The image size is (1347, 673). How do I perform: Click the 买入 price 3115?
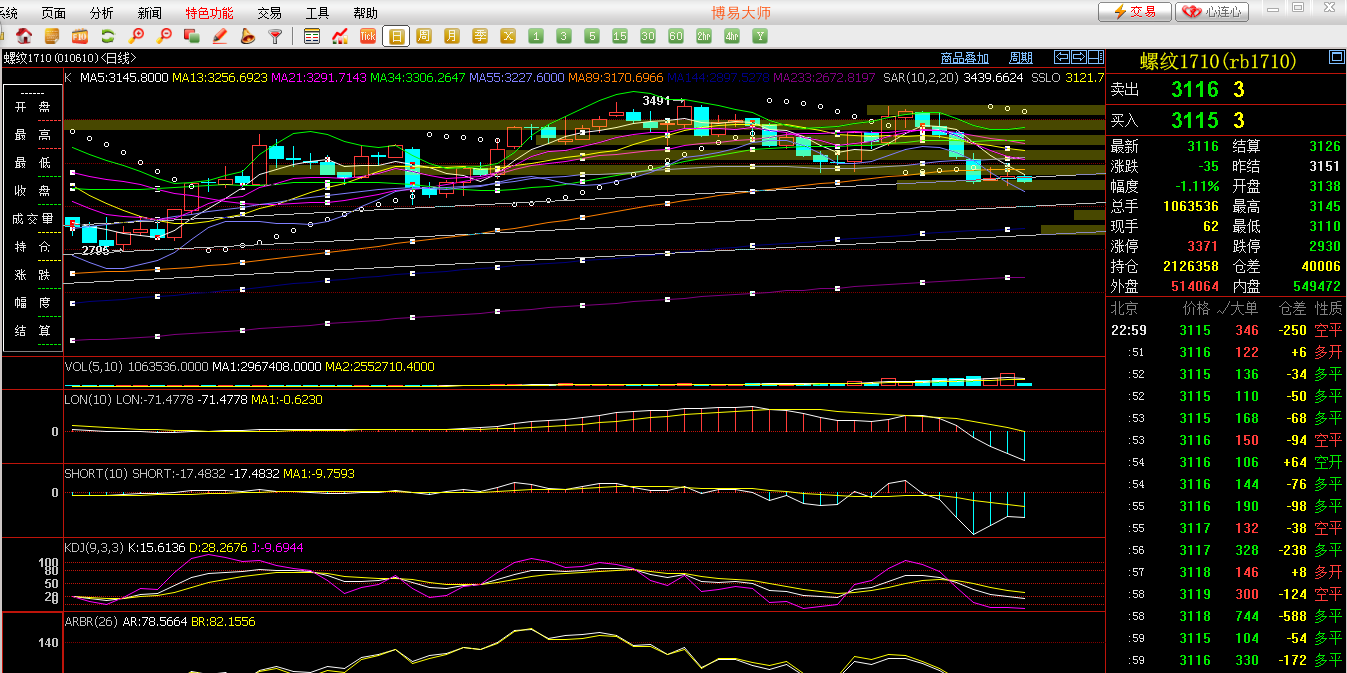[x=1195, y=121]
